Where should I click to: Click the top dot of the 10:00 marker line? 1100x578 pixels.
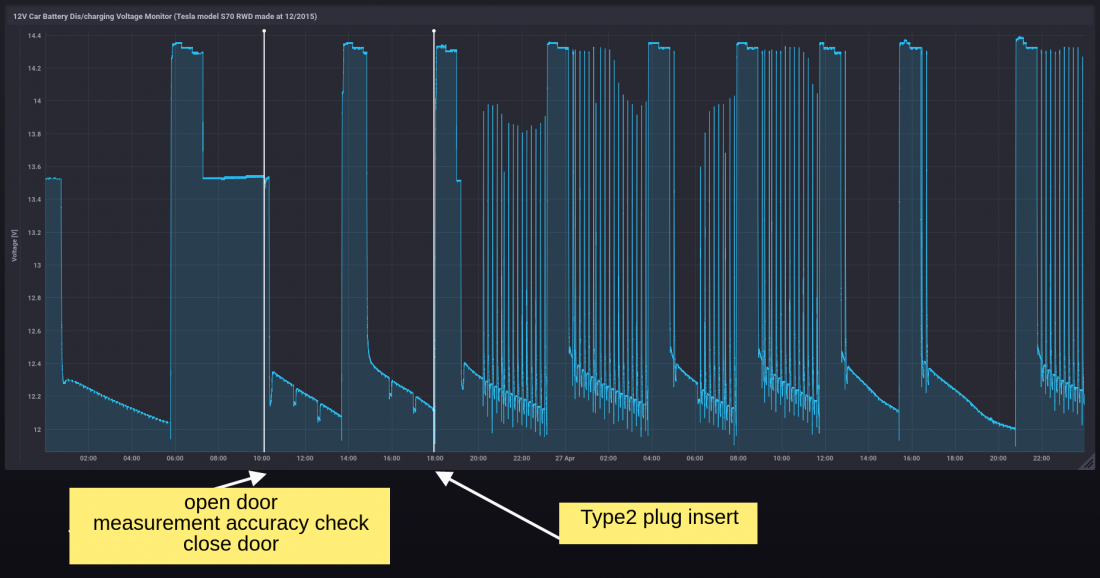(x=264, y=31)
